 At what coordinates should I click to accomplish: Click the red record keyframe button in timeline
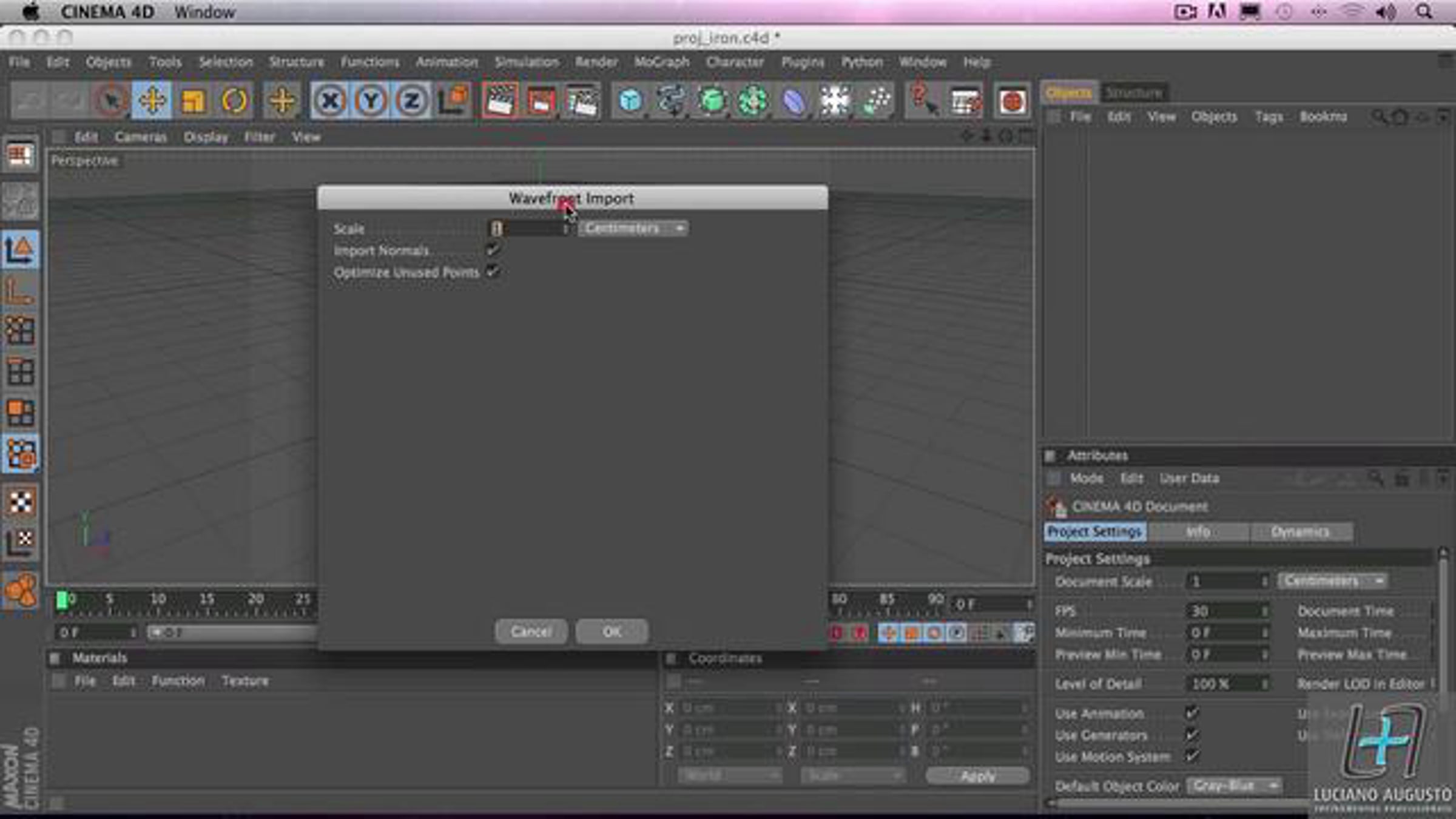coord(836,633)
